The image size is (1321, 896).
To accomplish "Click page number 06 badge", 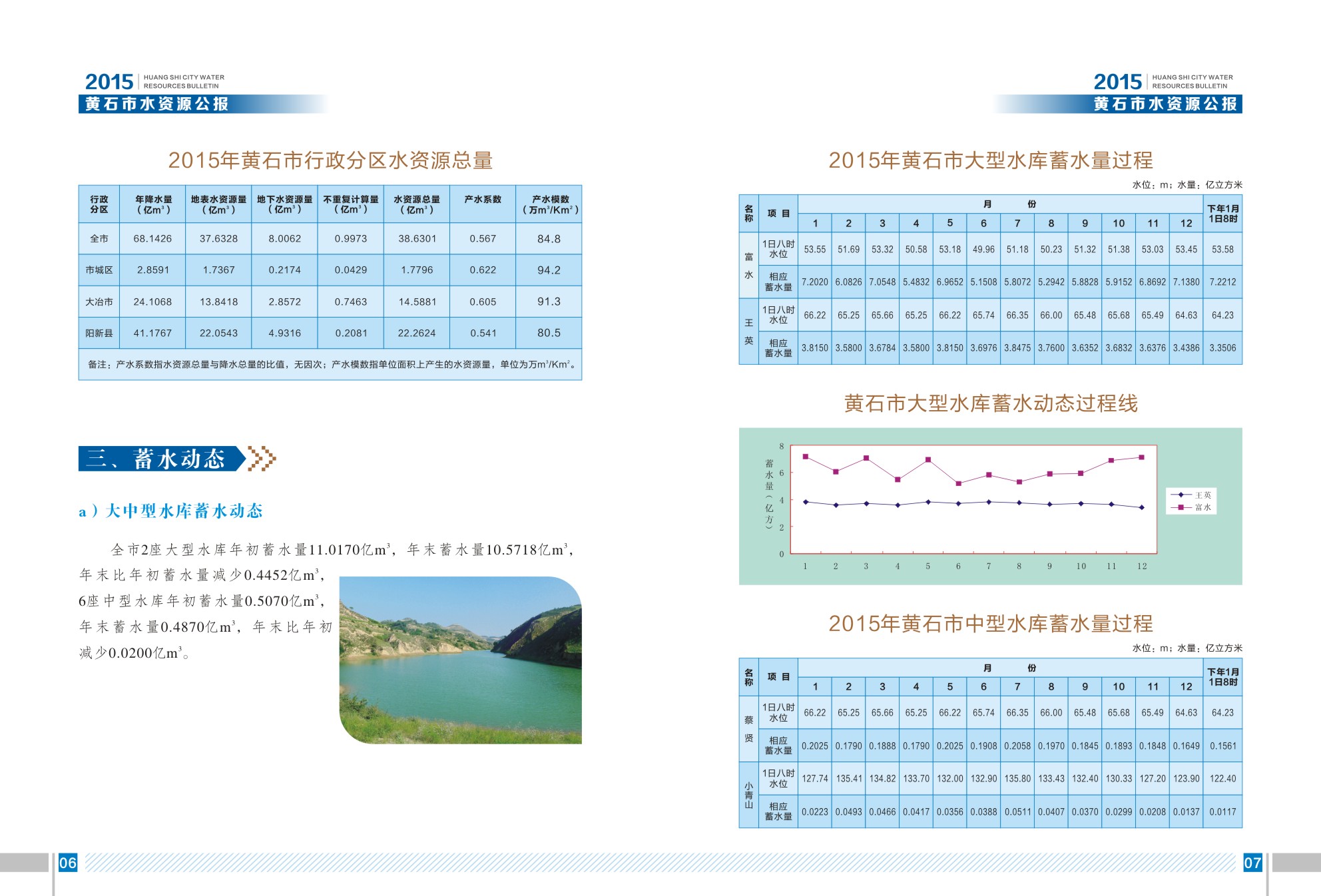I will [68, 863].
